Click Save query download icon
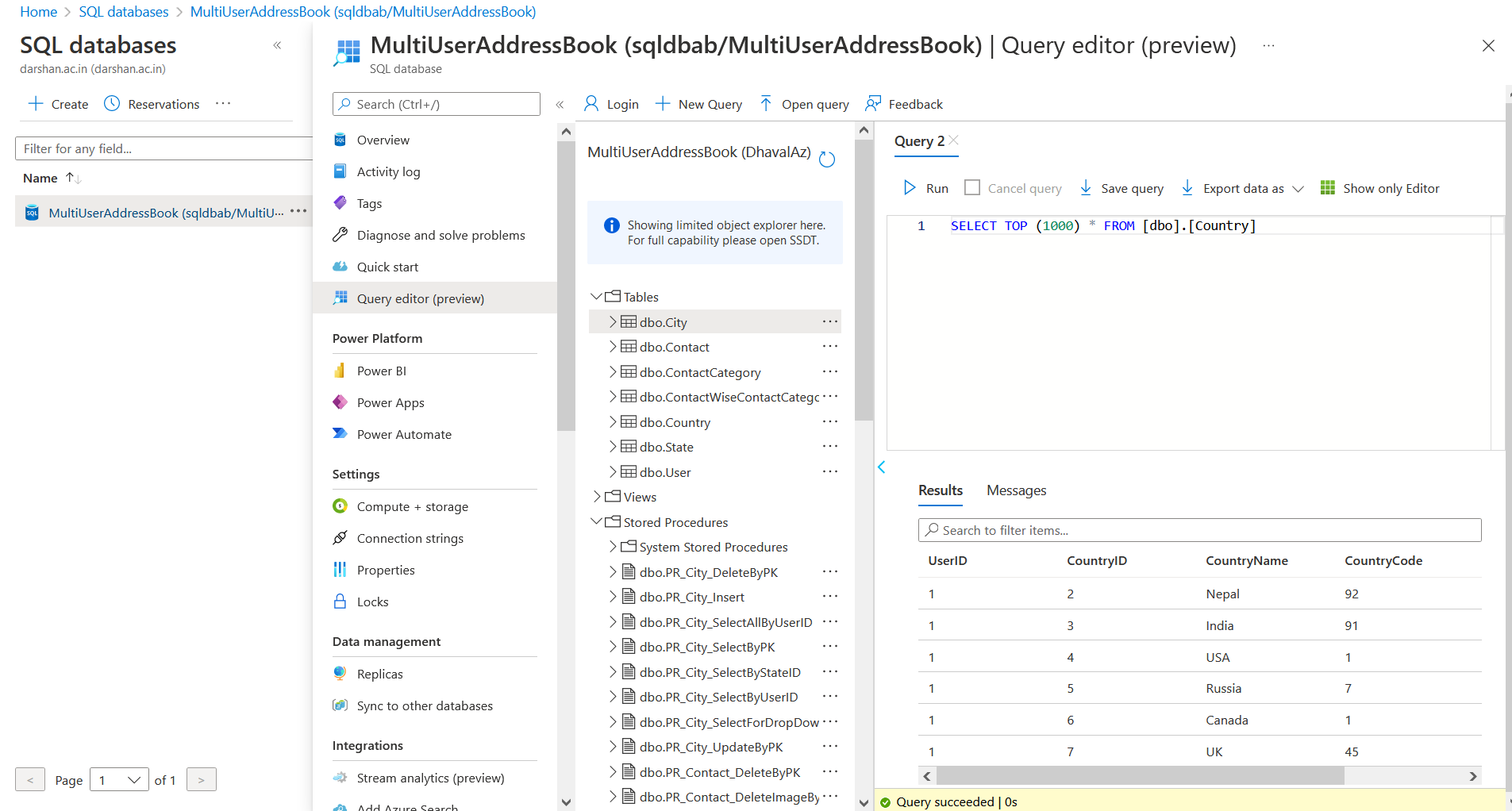 (x=1086, y=187)
